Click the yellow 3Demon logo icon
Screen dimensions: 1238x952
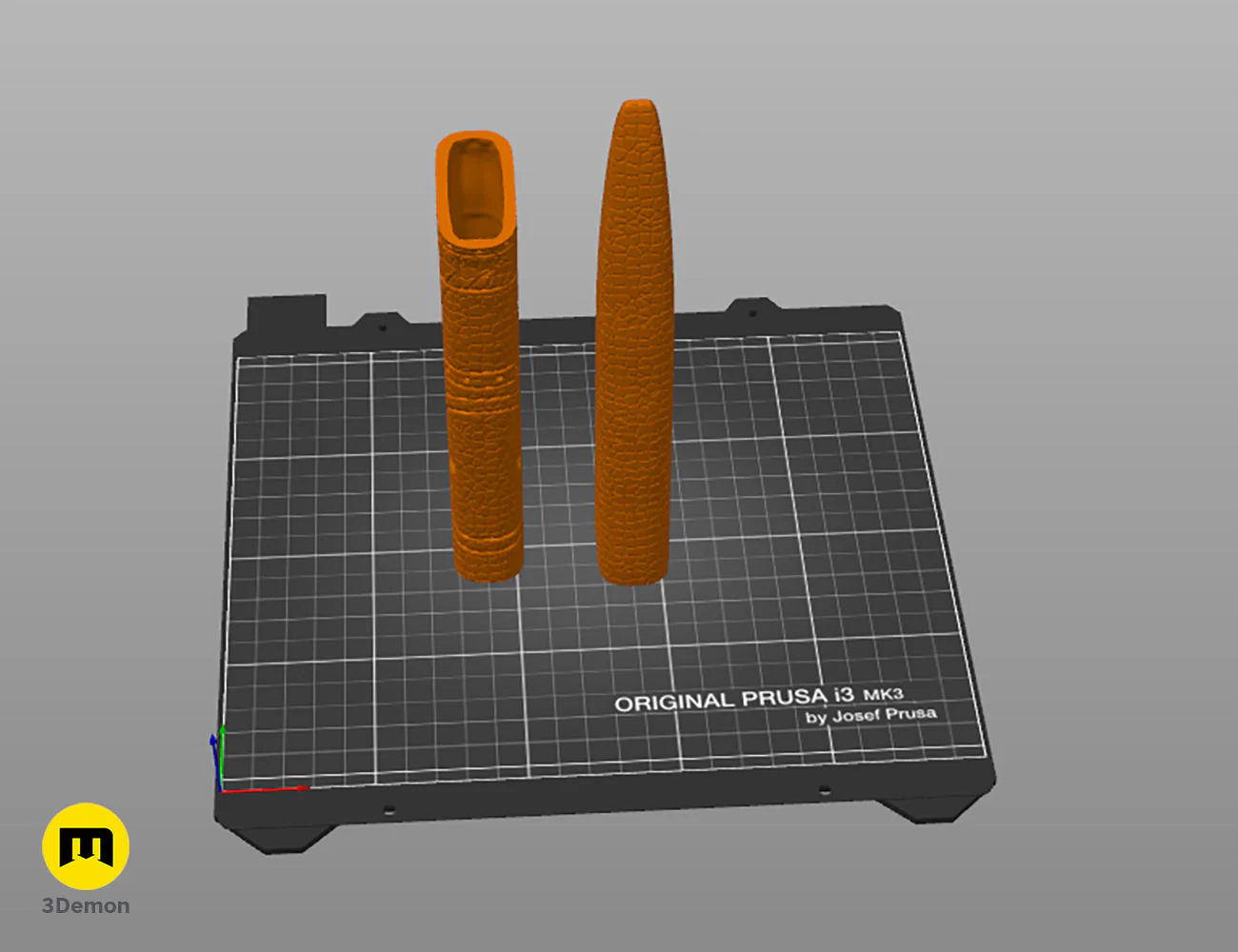point(86,846)
